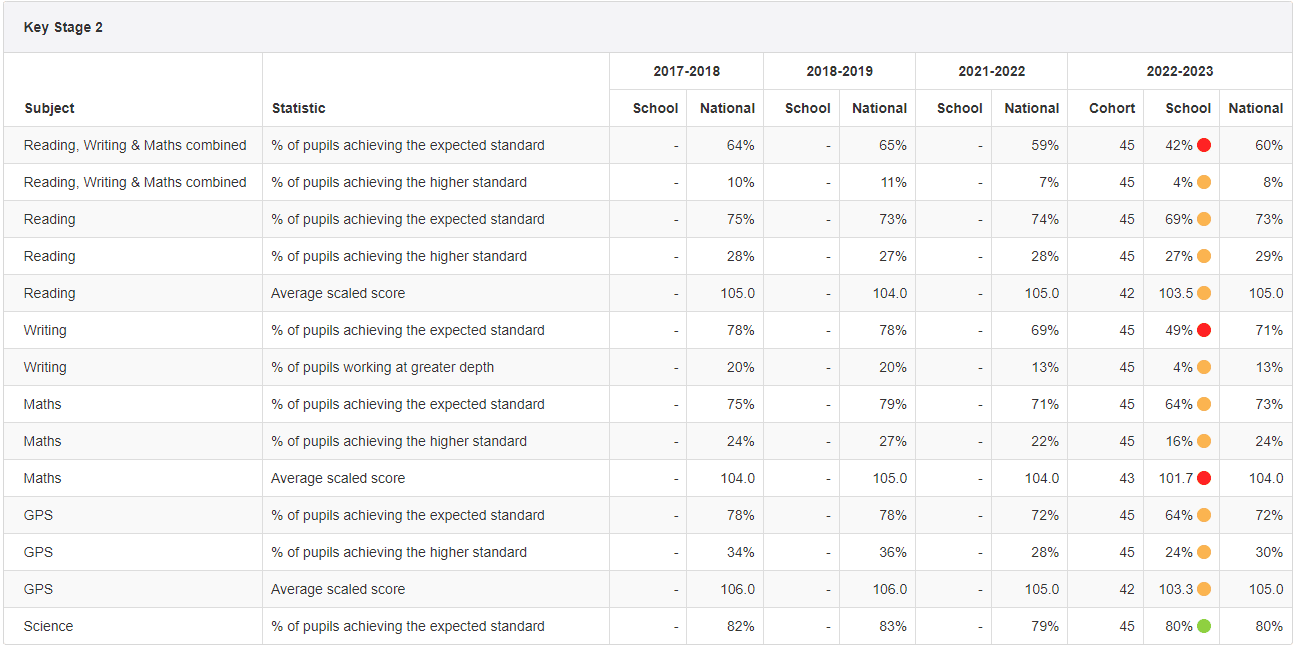Image resolution: width=1298 pixels, height=649 pixels.
Task: Click amber dot beside Maths expected standard 64%
Action: 1204,404
